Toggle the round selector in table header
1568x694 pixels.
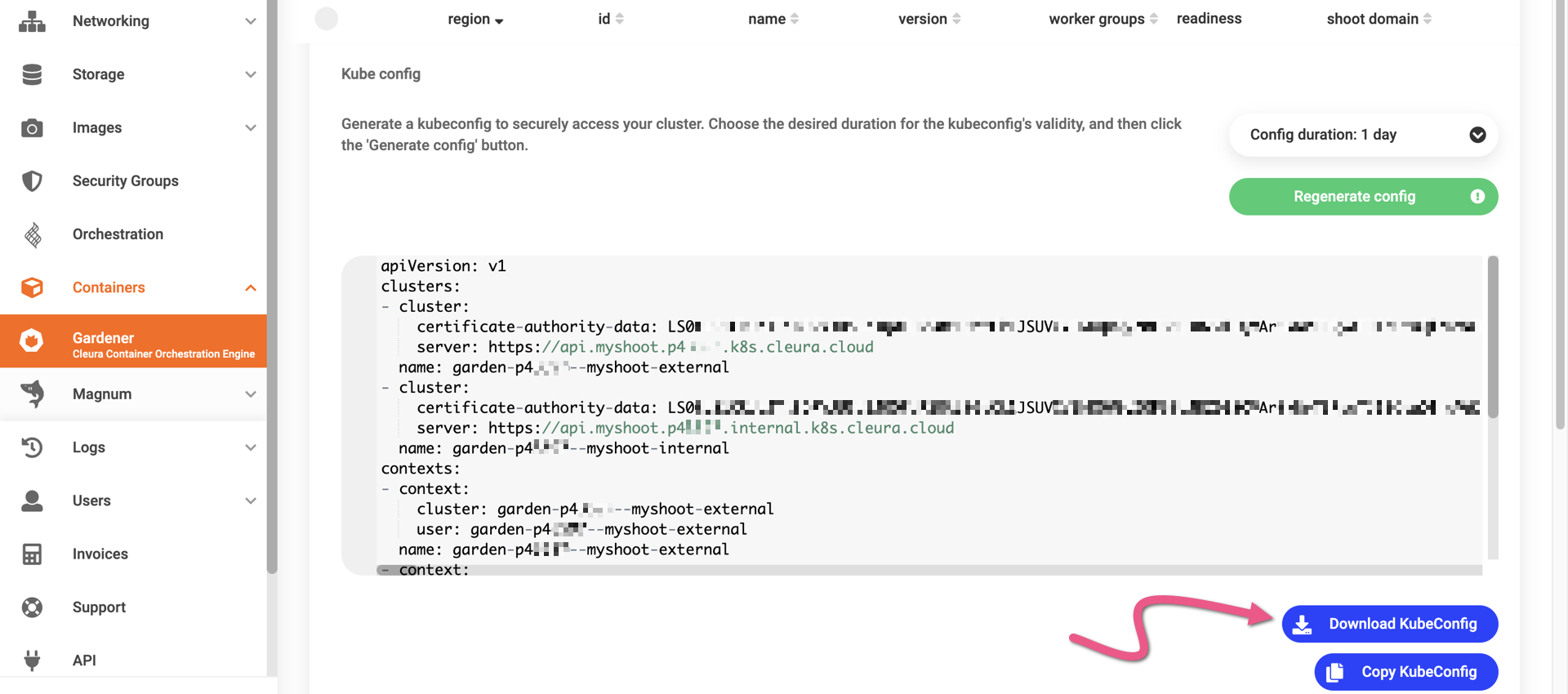[x=327, y=19]
